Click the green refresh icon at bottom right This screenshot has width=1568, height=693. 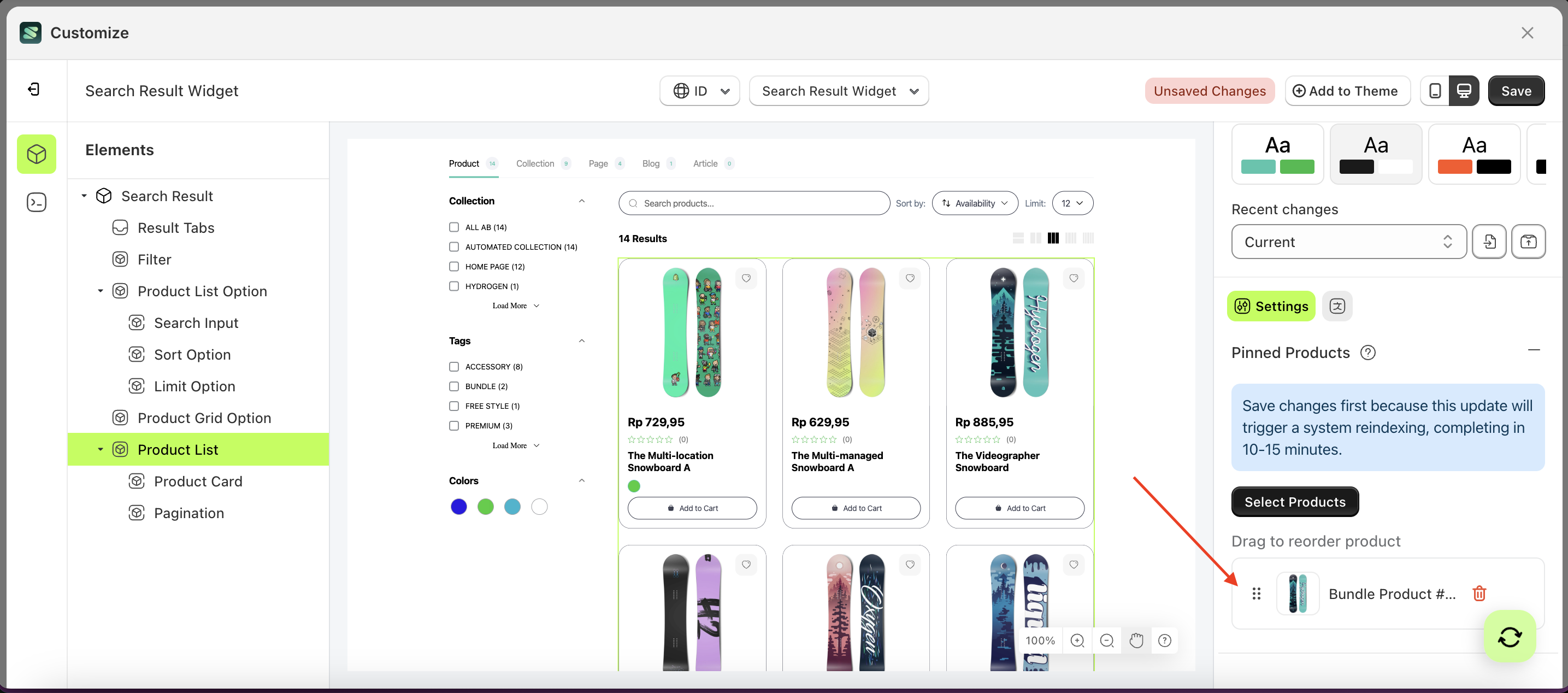tap(1510, 637)
